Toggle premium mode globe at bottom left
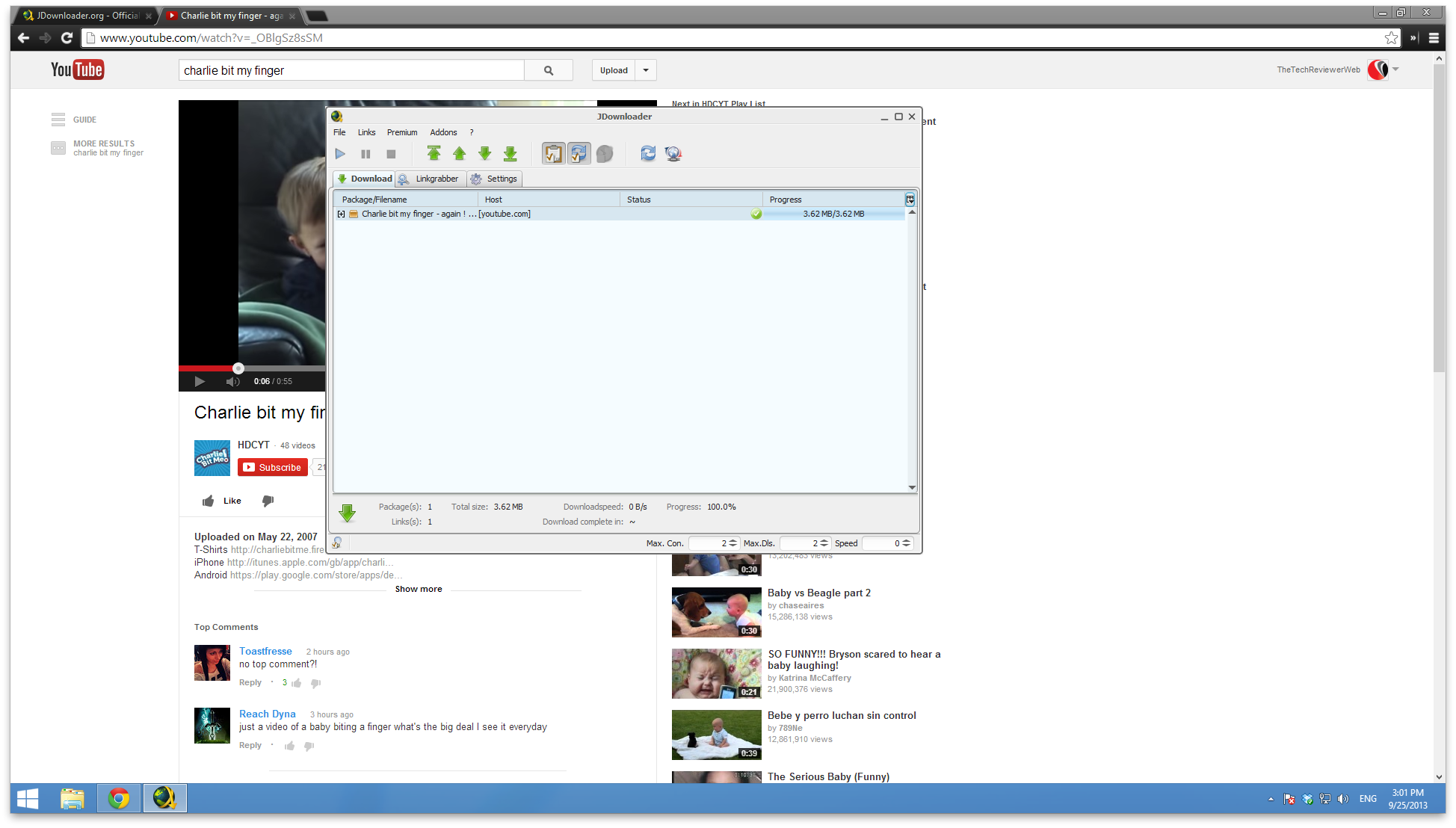 coord(336,543)
